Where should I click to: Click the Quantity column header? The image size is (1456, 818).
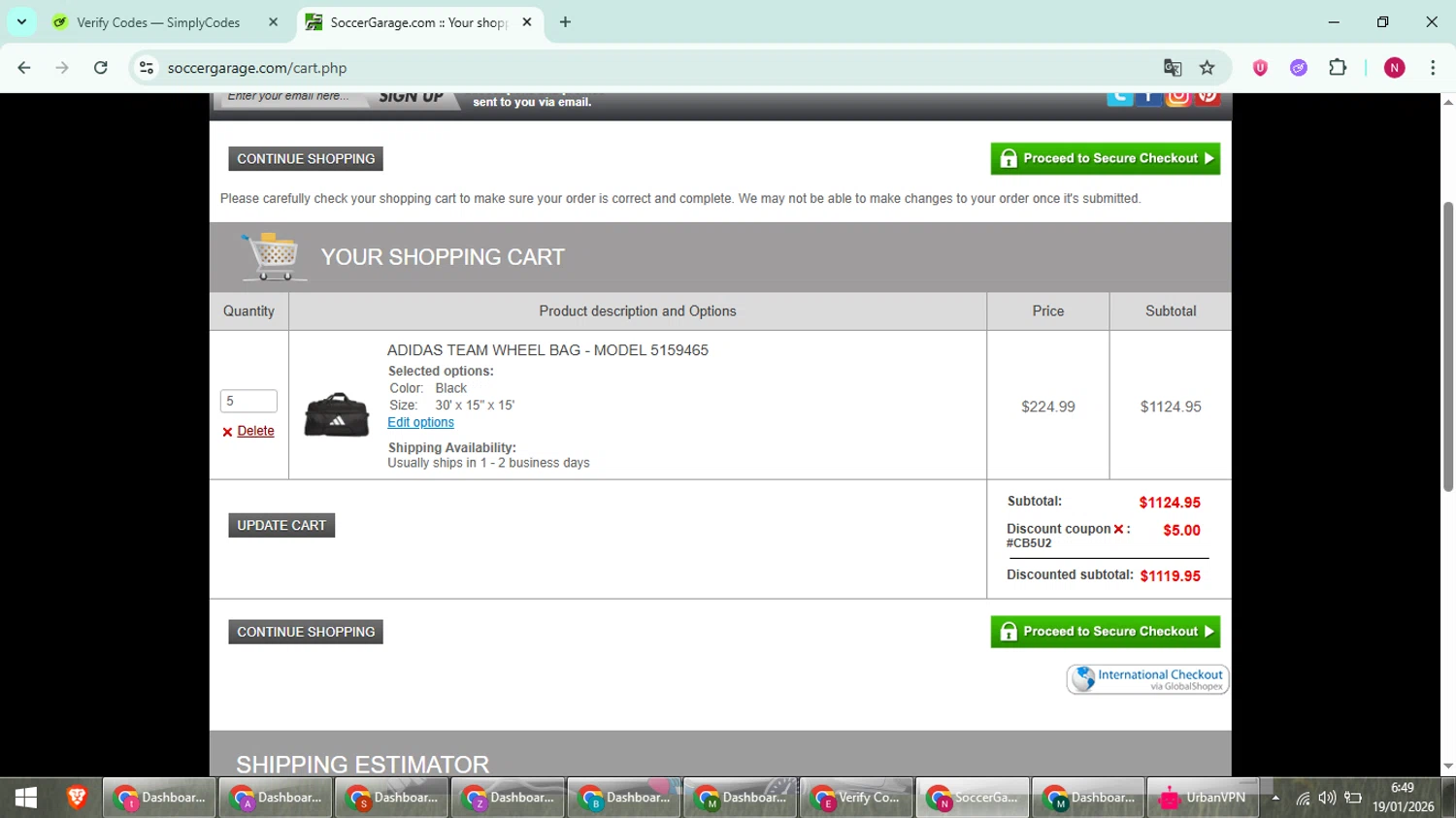248,311
